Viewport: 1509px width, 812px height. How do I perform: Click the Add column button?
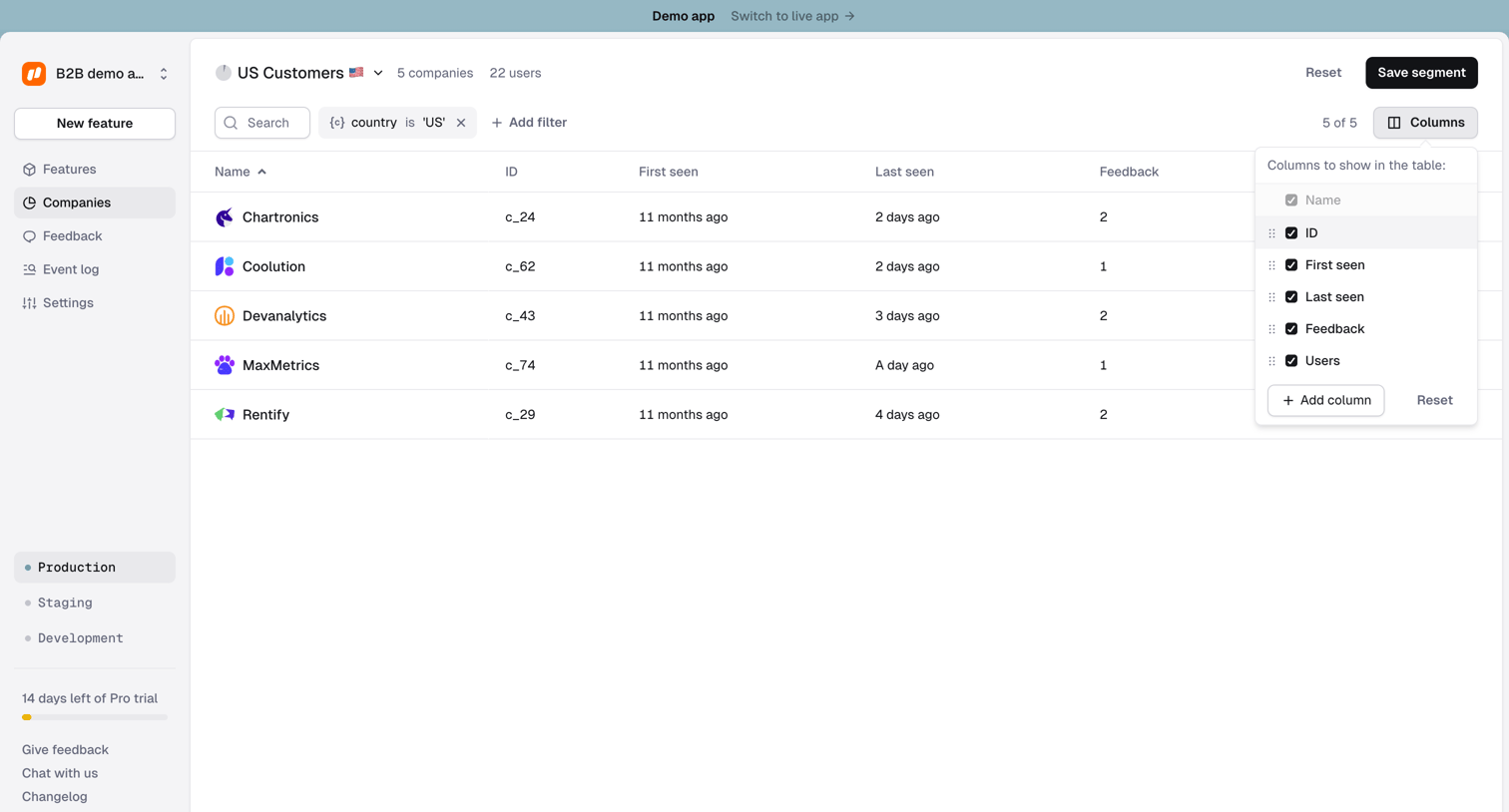1325,400
